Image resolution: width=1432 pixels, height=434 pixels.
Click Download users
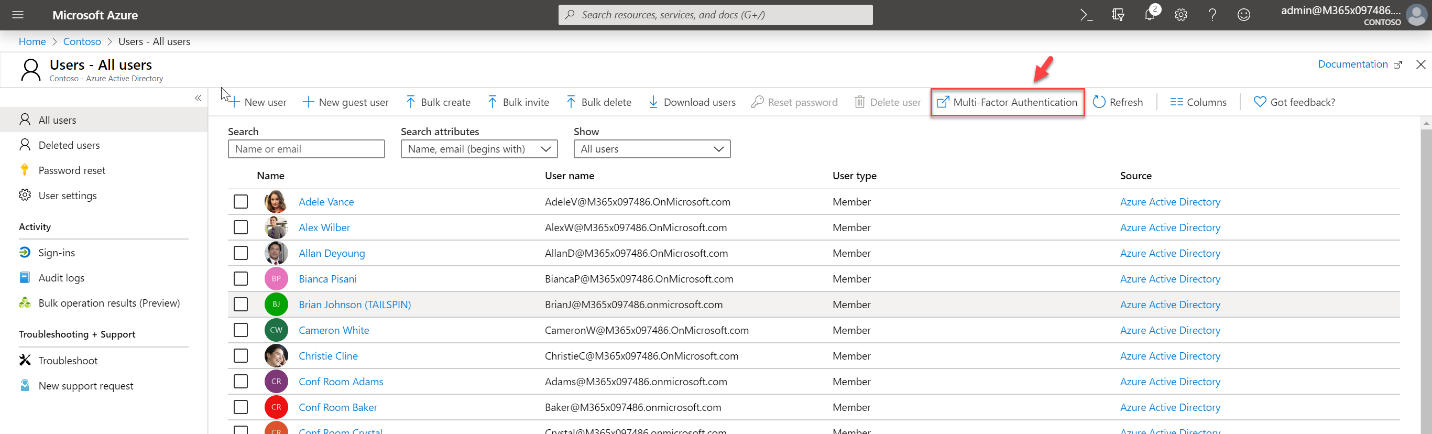691,102
